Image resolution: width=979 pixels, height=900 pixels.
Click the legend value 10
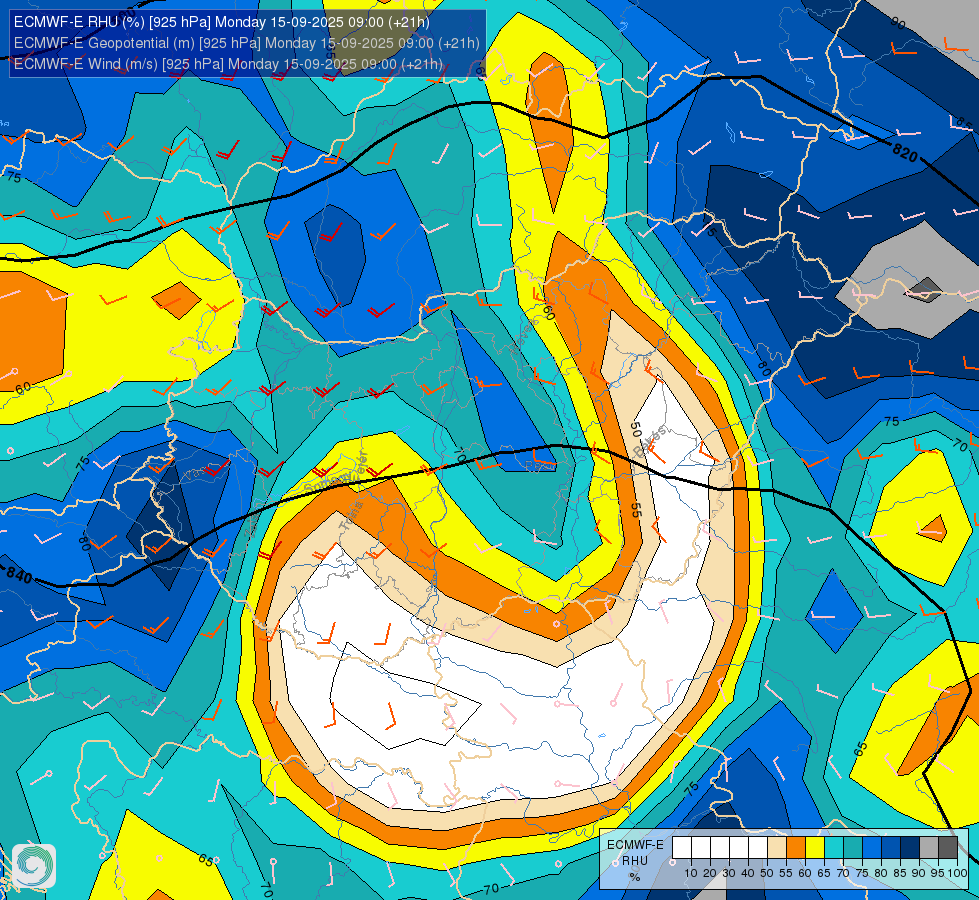[x=691, y=873]
